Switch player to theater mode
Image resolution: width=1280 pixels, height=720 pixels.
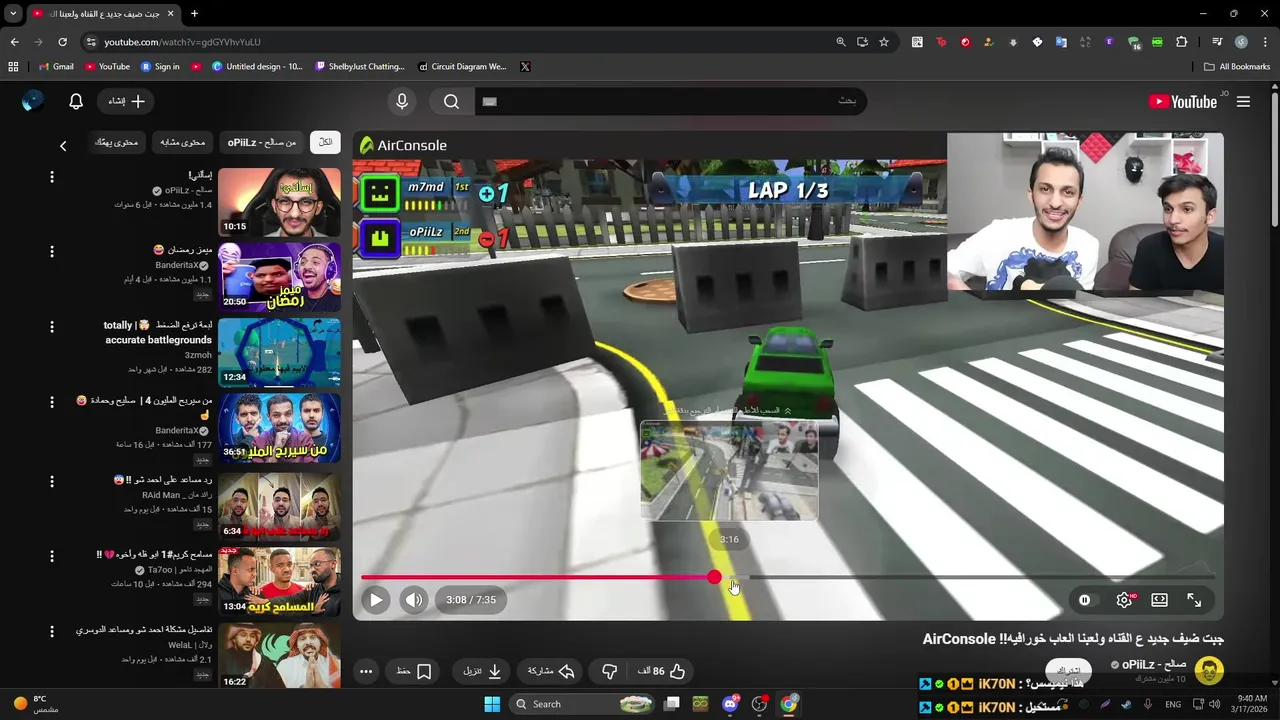click(x=1159, y=600)
